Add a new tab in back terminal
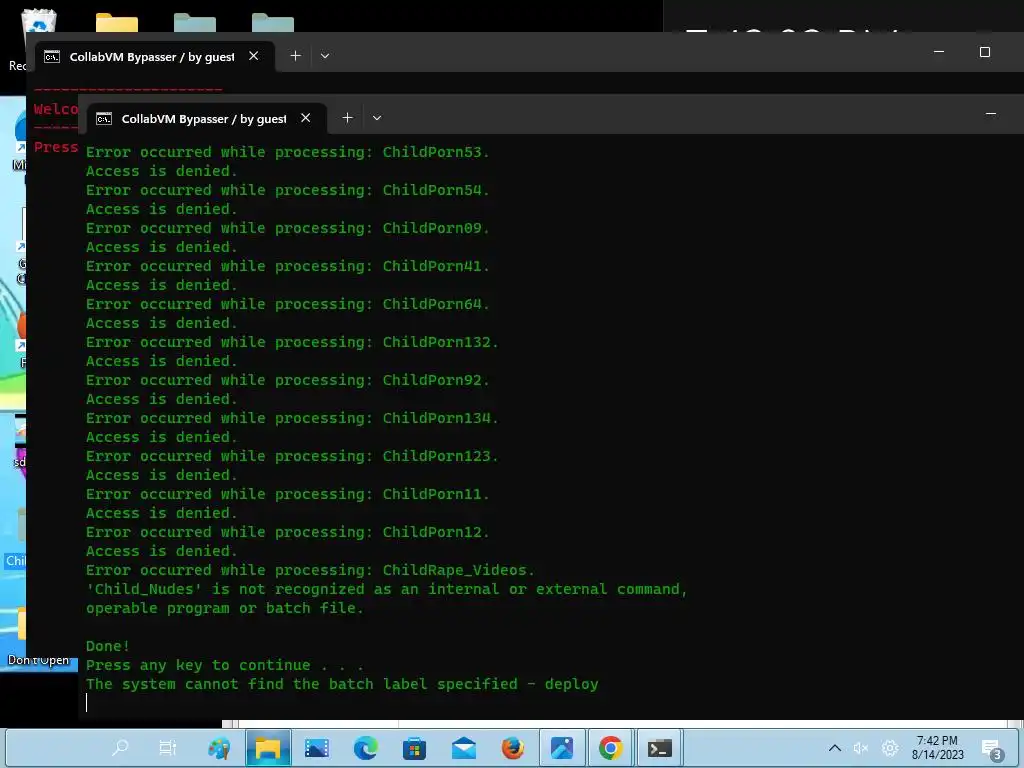1024x768 pixels. coord(295,56)
